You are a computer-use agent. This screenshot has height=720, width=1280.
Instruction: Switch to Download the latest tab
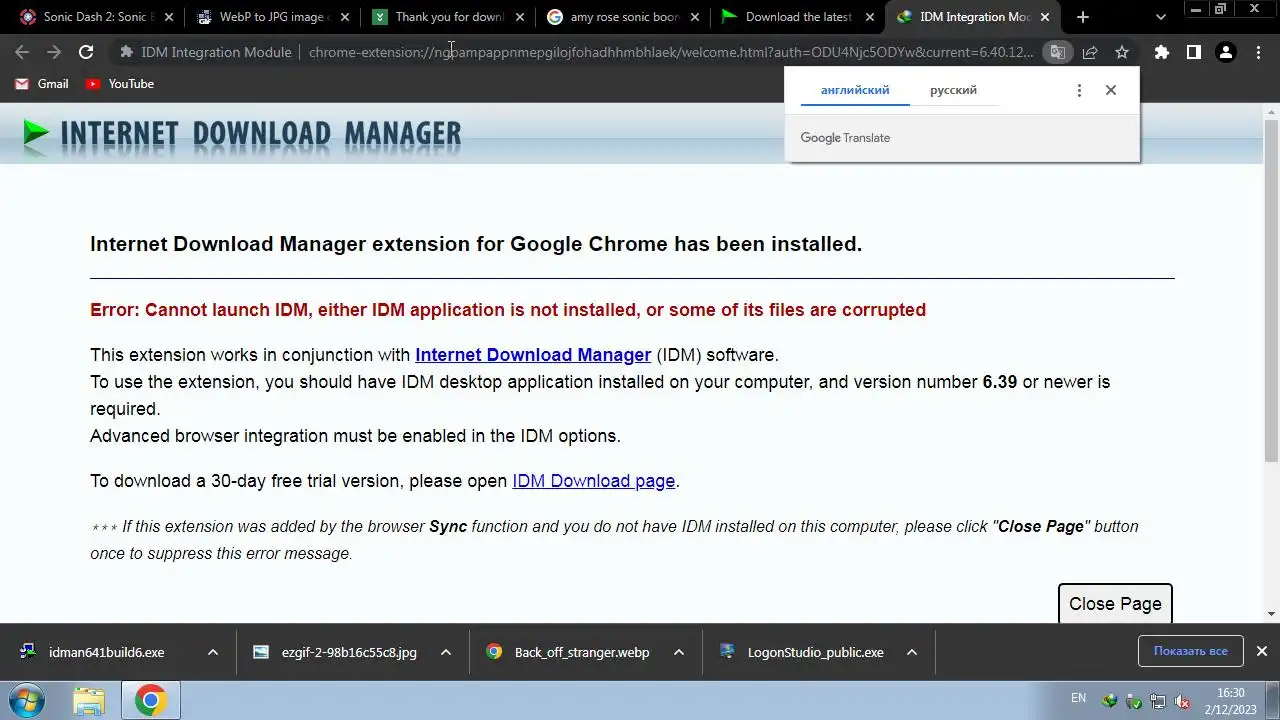tap(798, 17)
